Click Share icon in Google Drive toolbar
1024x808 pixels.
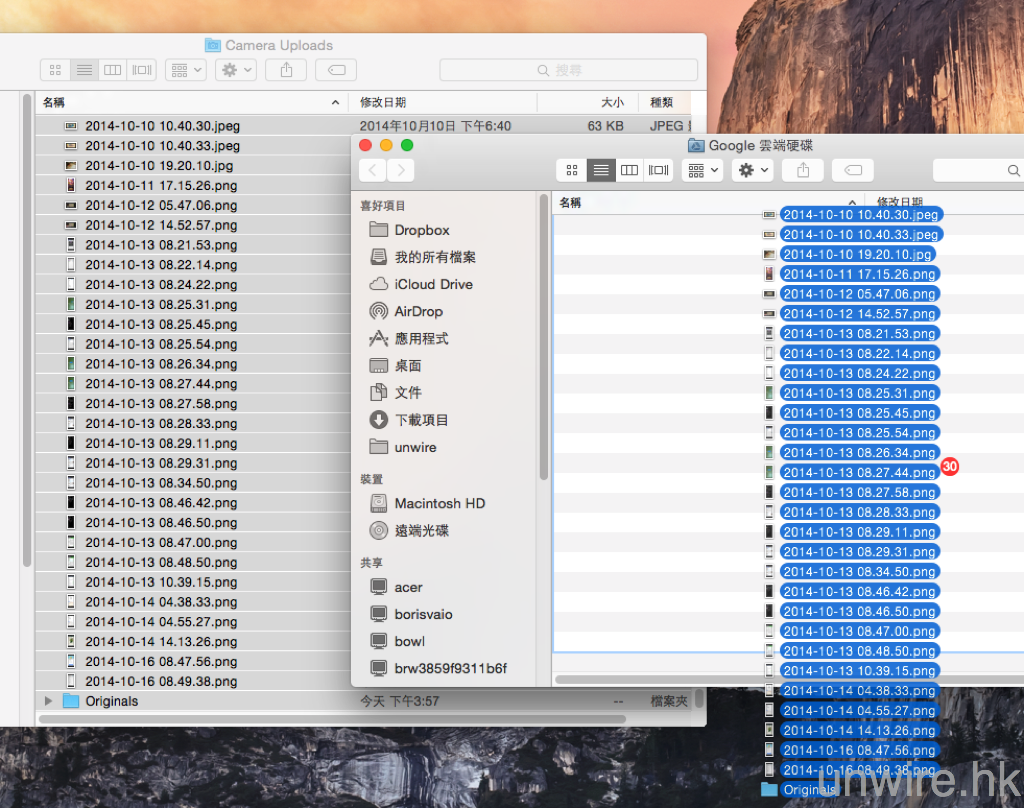pos(803,170)
